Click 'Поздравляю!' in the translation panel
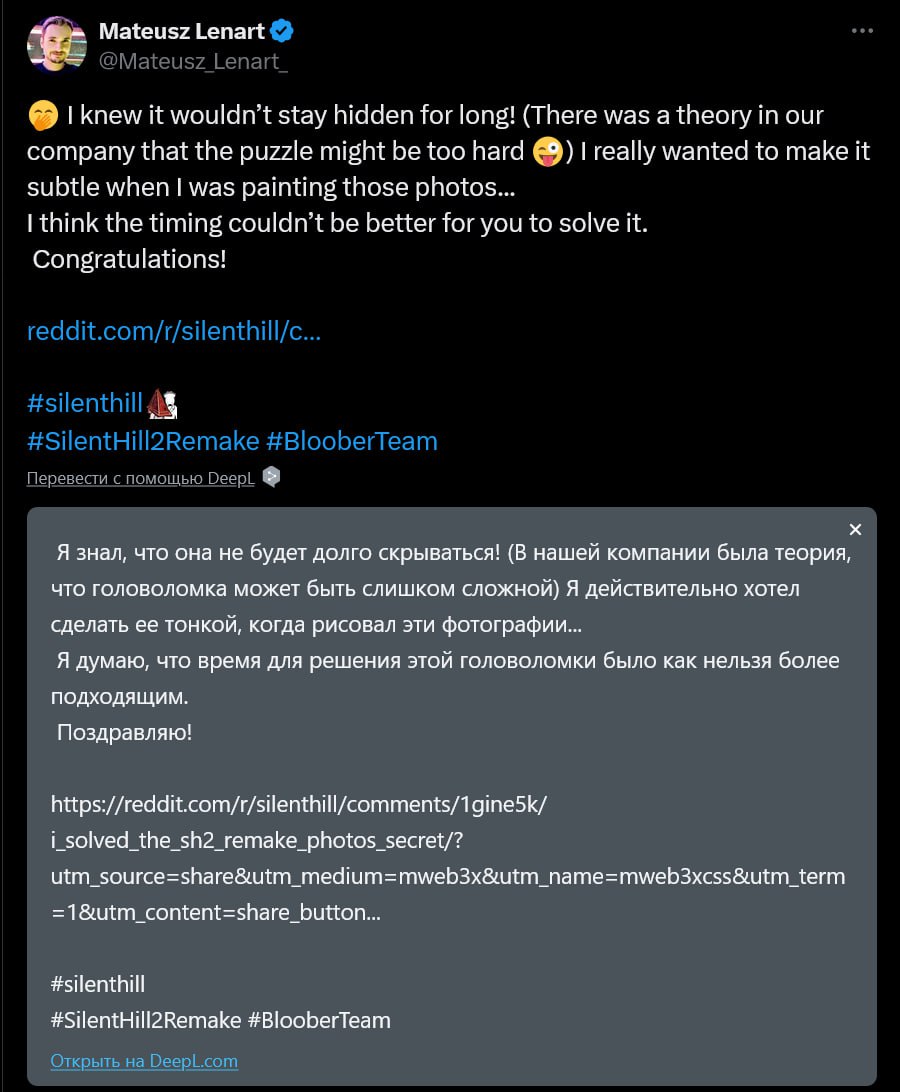The height and width of the screenshot is (1092, 900). point(124,733)
